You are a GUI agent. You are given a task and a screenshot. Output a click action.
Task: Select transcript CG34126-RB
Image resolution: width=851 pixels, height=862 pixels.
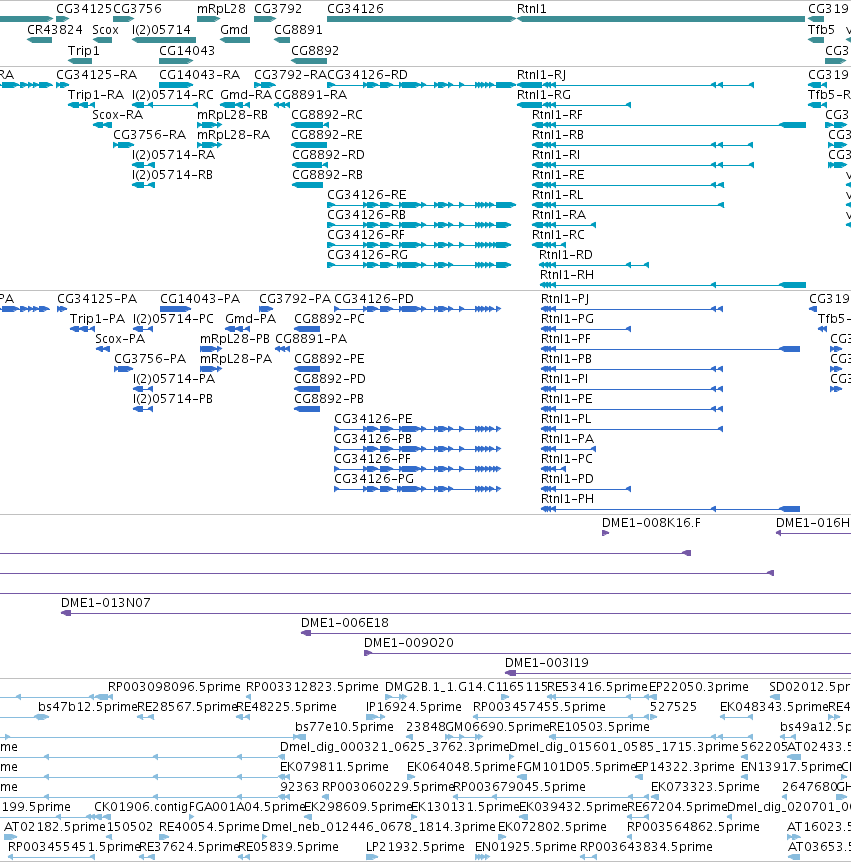point(366,215)
